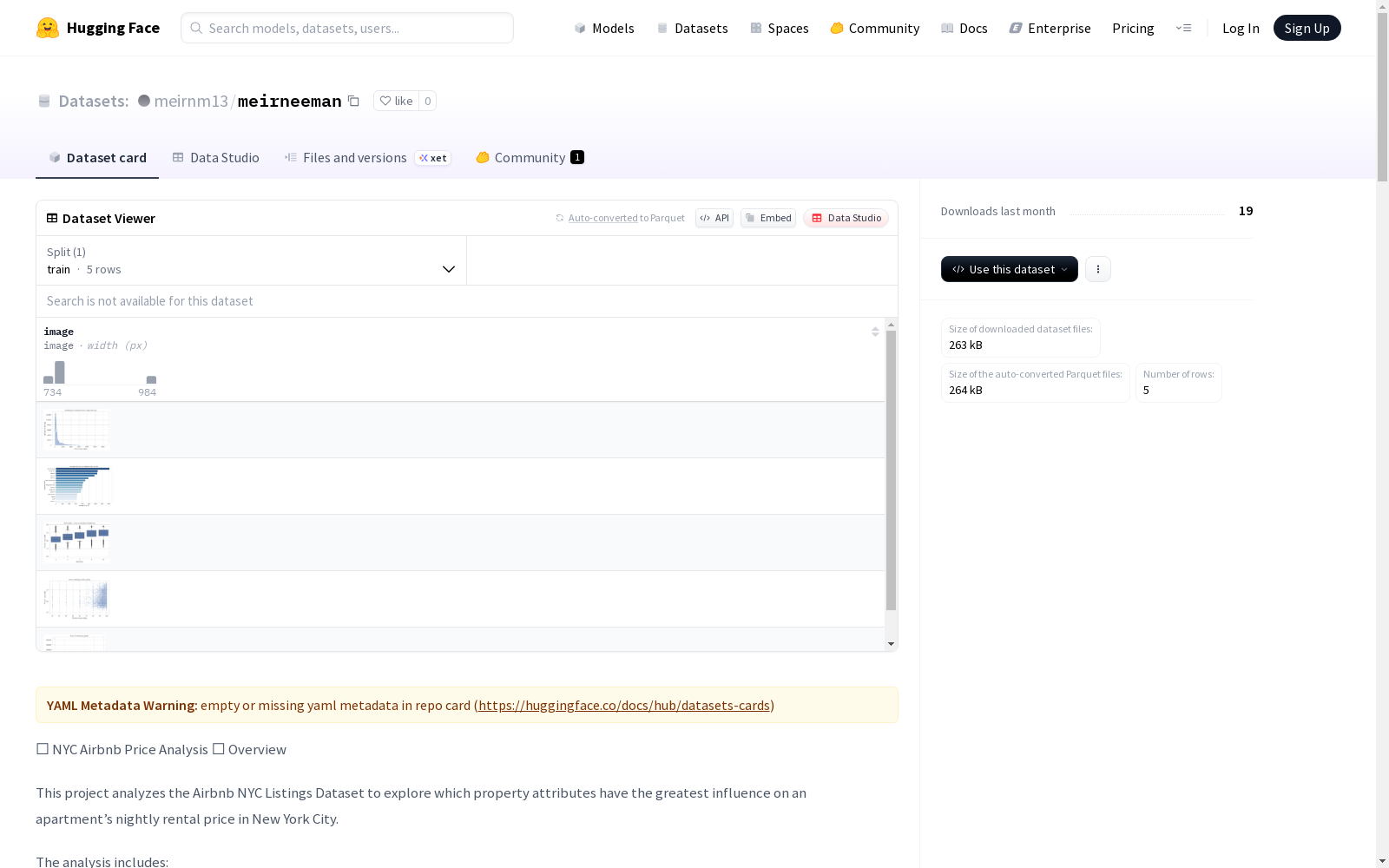Select the Dataset card tab
1389x868 pixels.
point(97,158)
